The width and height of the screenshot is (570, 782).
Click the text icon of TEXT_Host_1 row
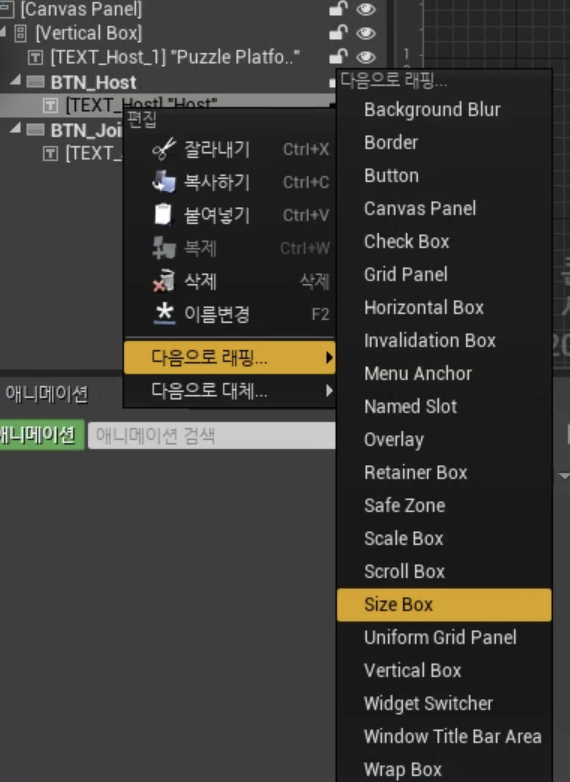coord(35,57)
